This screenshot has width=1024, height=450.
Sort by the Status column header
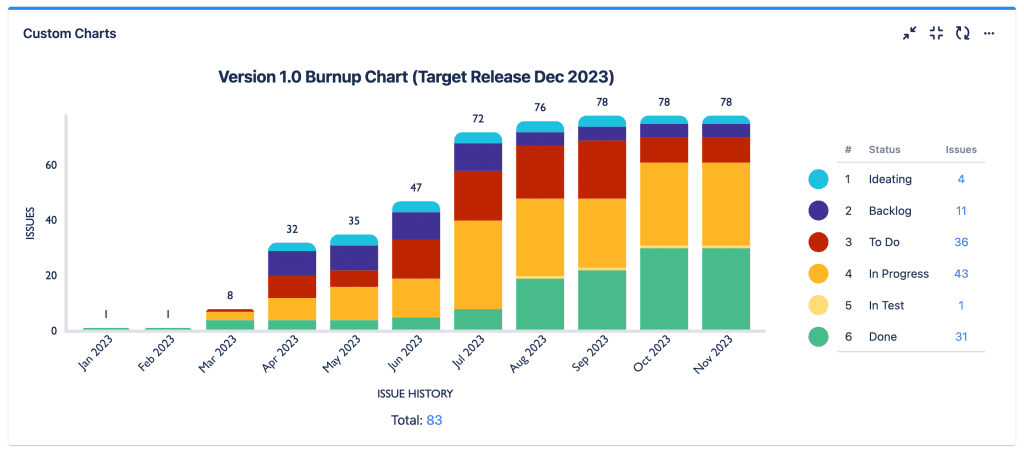884,150
